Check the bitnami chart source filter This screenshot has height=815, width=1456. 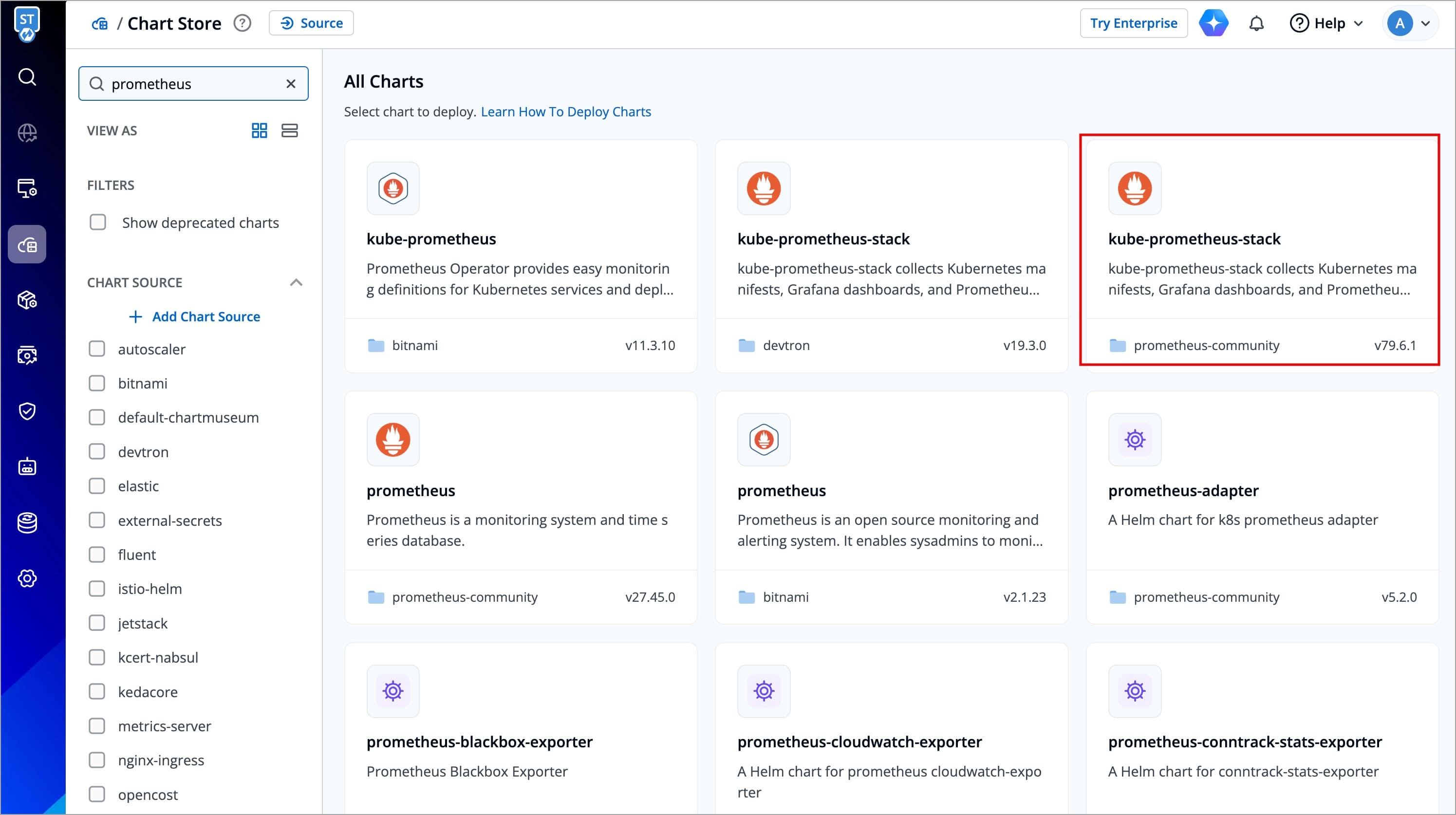(97, 383)
